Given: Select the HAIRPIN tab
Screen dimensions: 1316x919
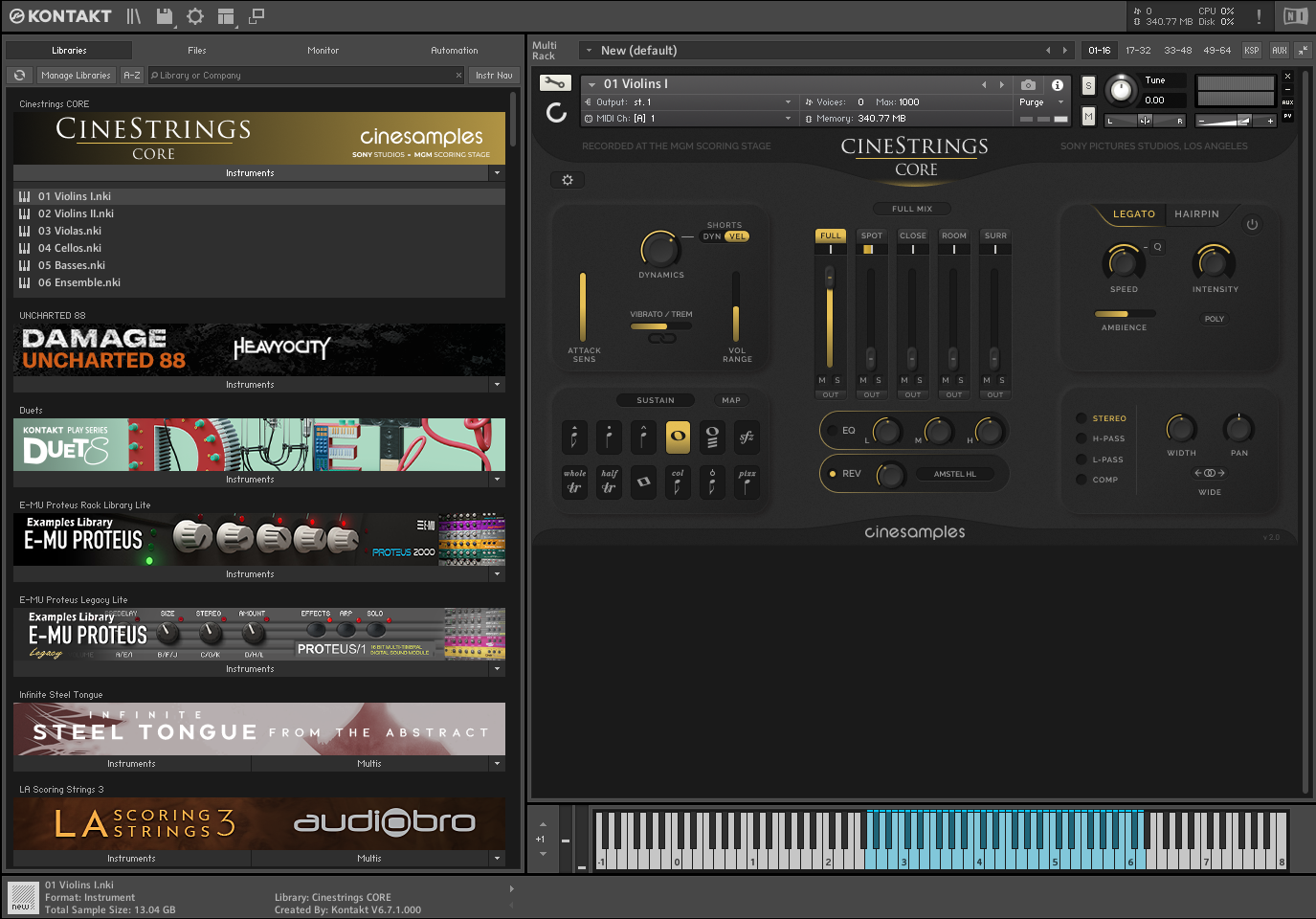Looking at the screenshot, I should [1196, 214].
